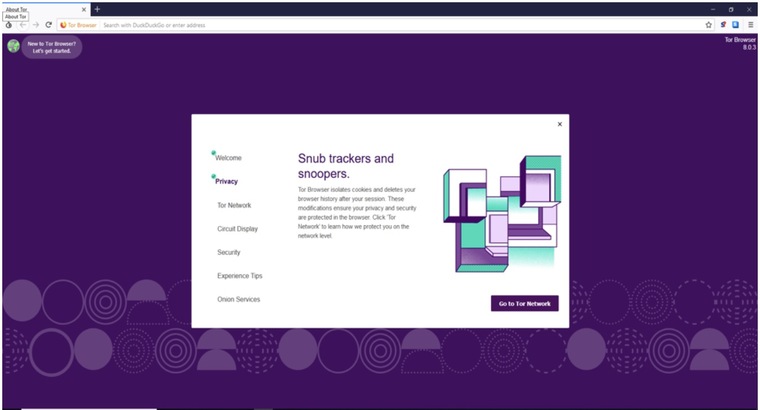Select the Welcome tour step
Image resolution: width=760 pixels, height=410 pixels.
point(229,158)
